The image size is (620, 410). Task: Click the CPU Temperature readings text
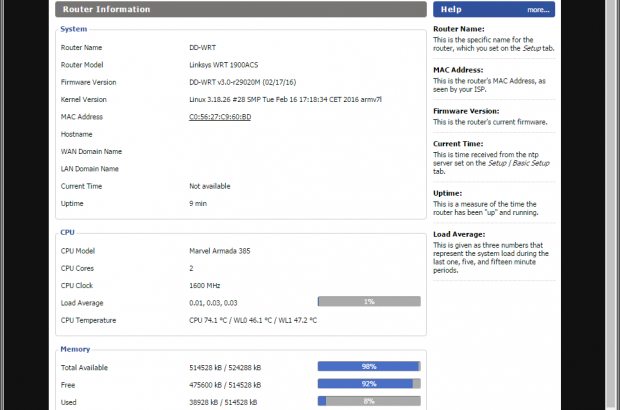[x=252, y=320]
